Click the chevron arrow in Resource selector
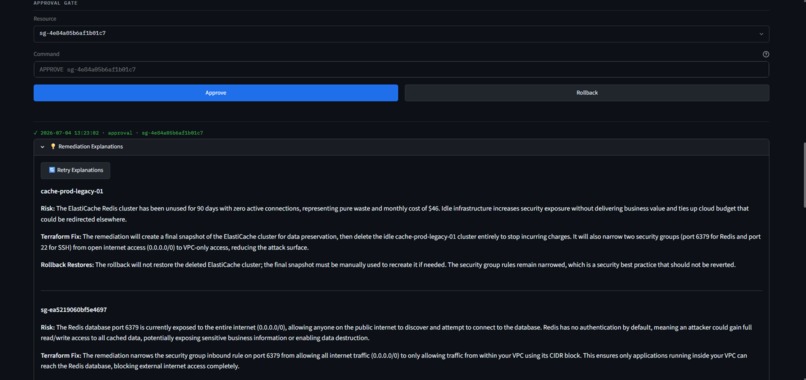This screenshot has height=380, width=806. [x=761, y=34]
